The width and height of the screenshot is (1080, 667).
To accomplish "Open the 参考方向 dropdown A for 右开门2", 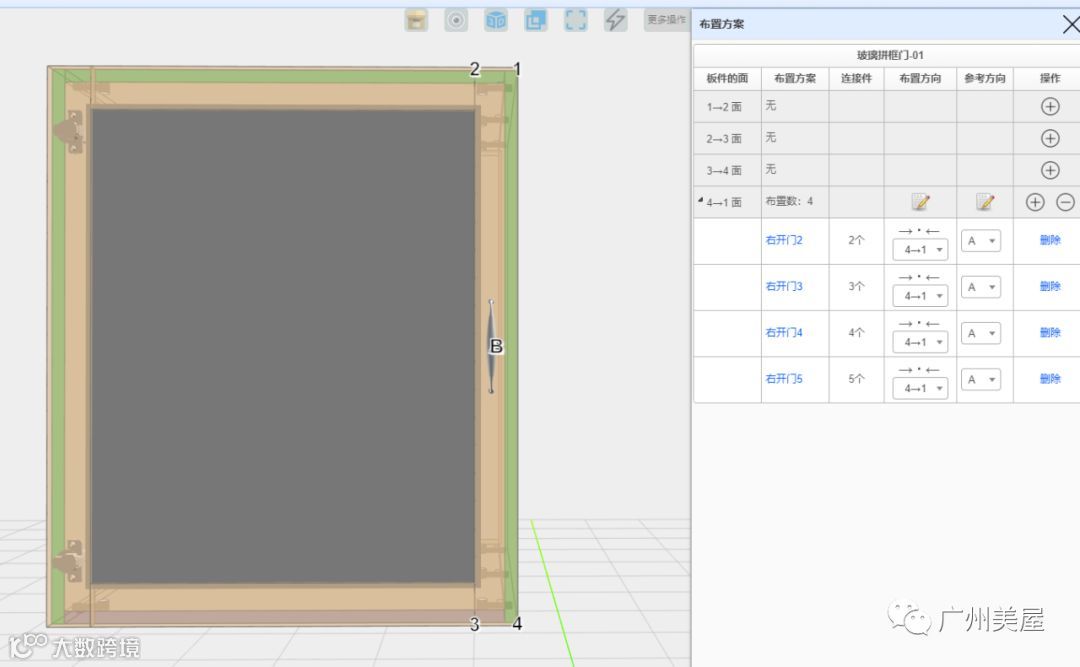I will (981, 240).
